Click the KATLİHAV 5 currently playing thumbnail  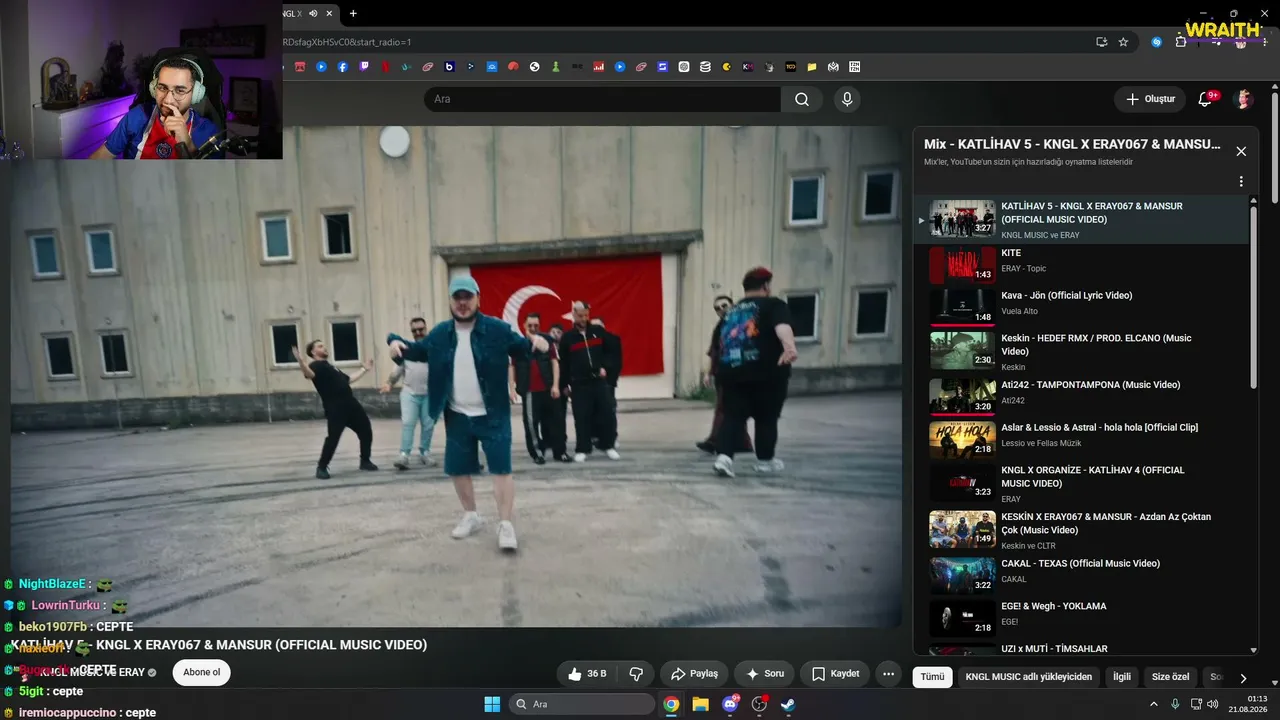tap(962, 219)
